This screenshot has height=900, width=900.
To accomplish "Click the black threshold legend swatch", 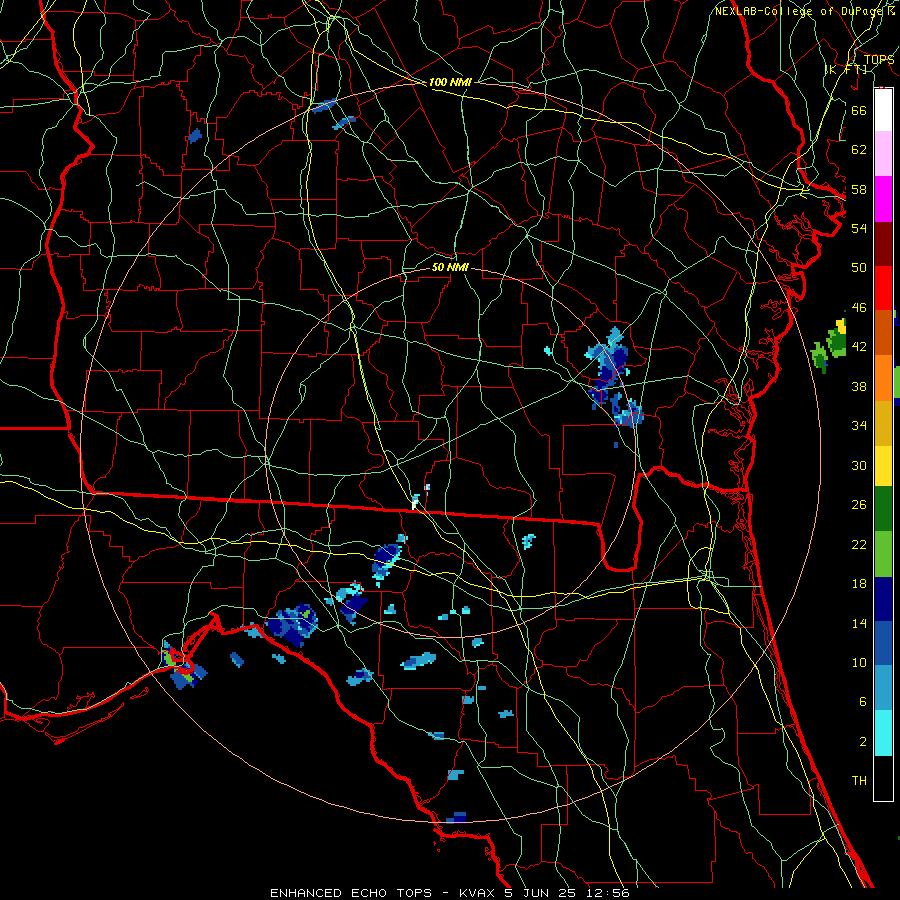I will (883, 778).
